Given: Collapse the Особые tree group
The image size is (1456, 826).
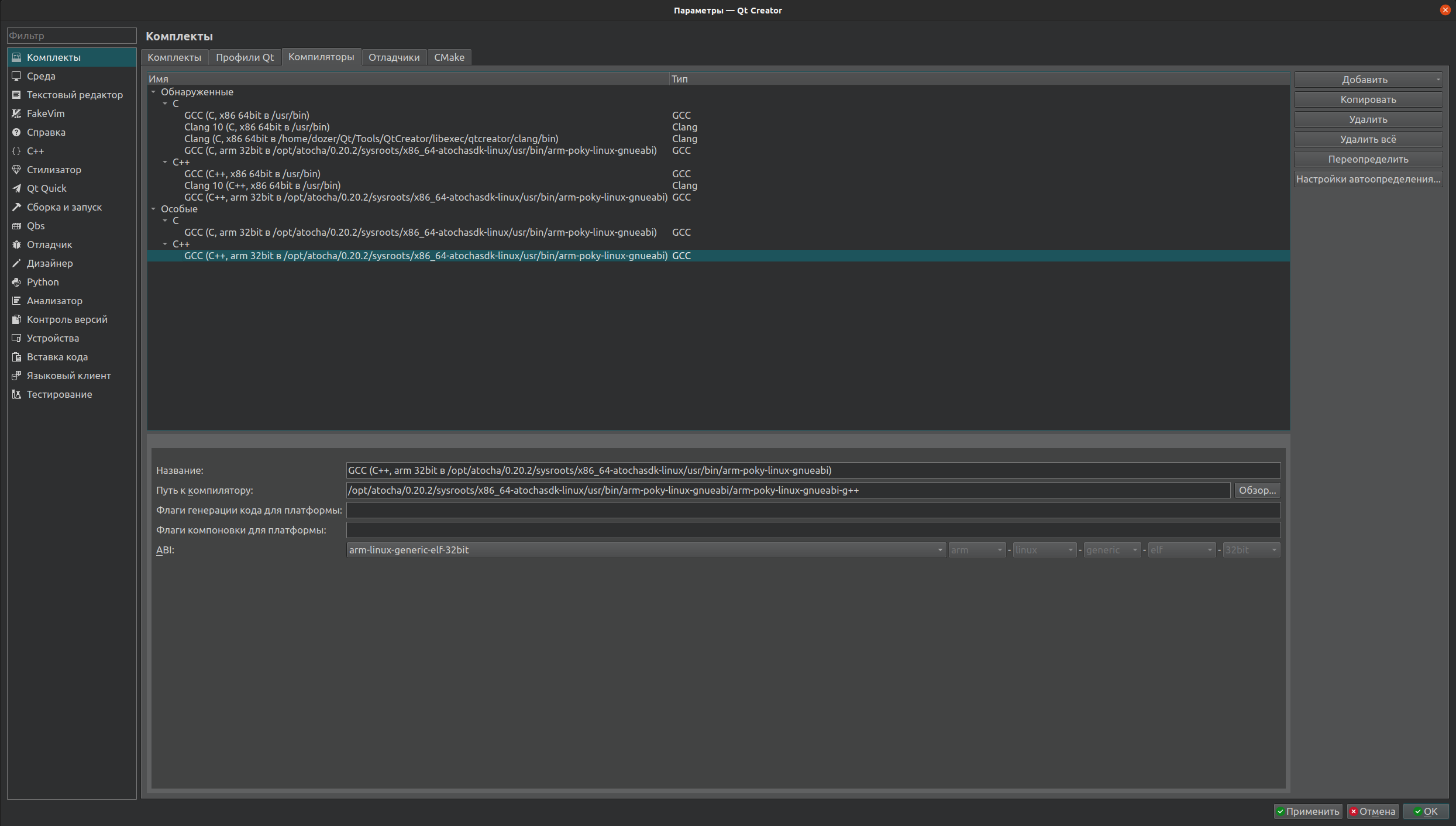Looking at the screenshot, I should 153,209.
